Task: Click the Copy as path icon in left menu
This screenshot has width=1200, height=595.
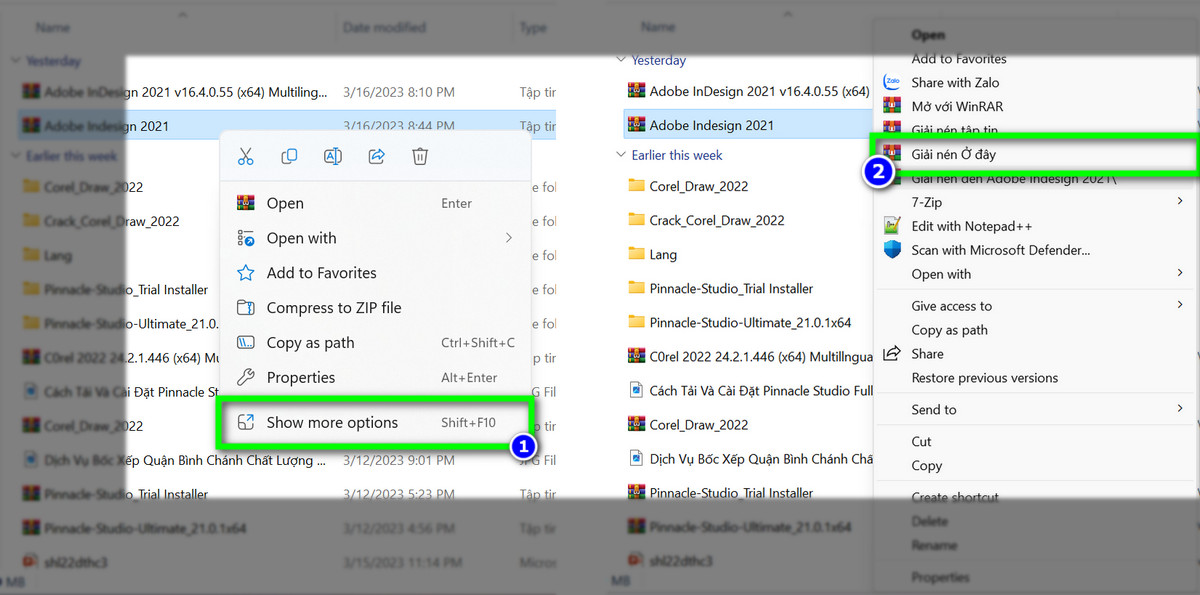Action: (246, 343)
